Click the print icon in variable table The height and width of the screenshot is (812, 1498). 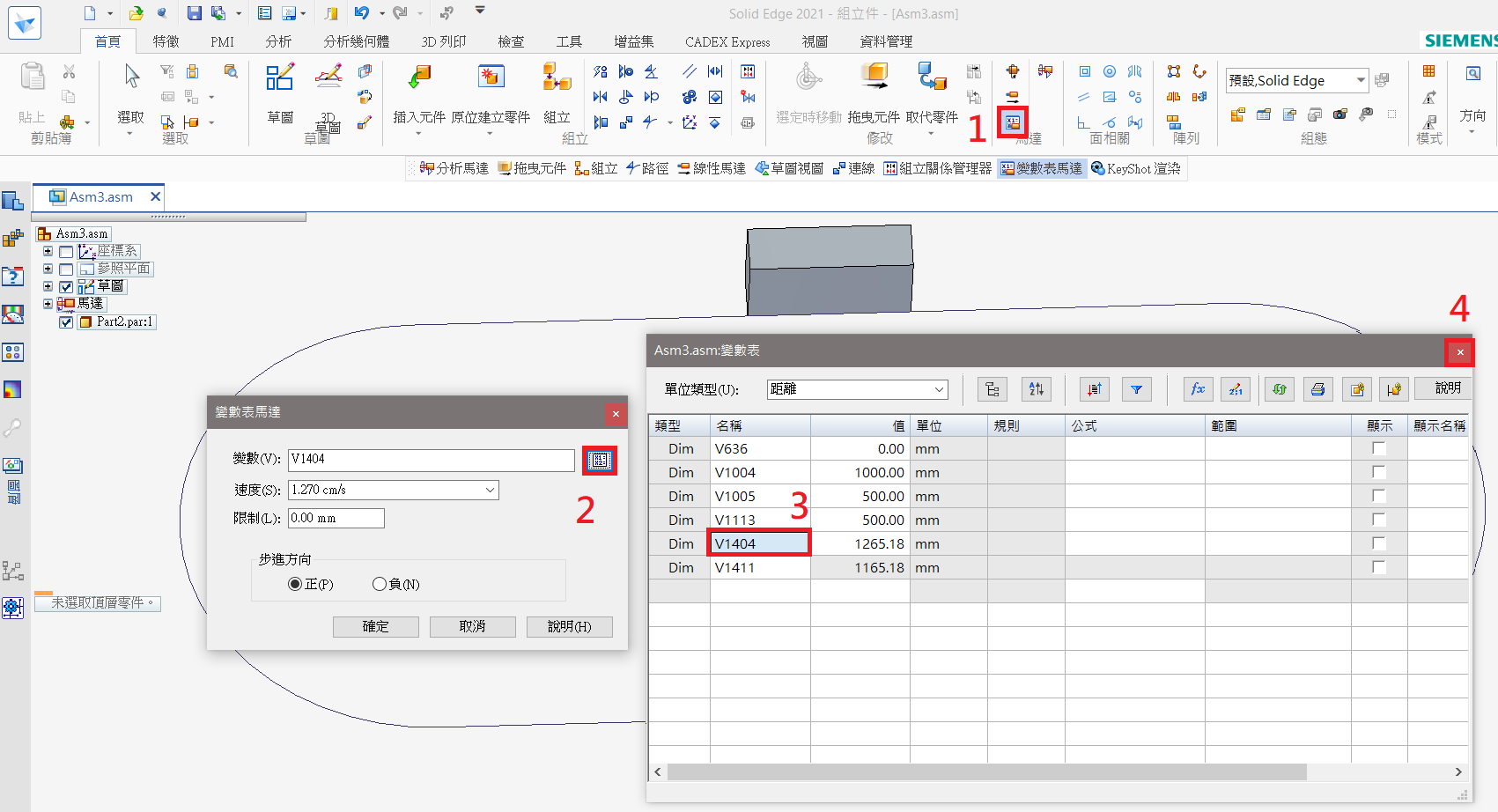click(1317, 388)
